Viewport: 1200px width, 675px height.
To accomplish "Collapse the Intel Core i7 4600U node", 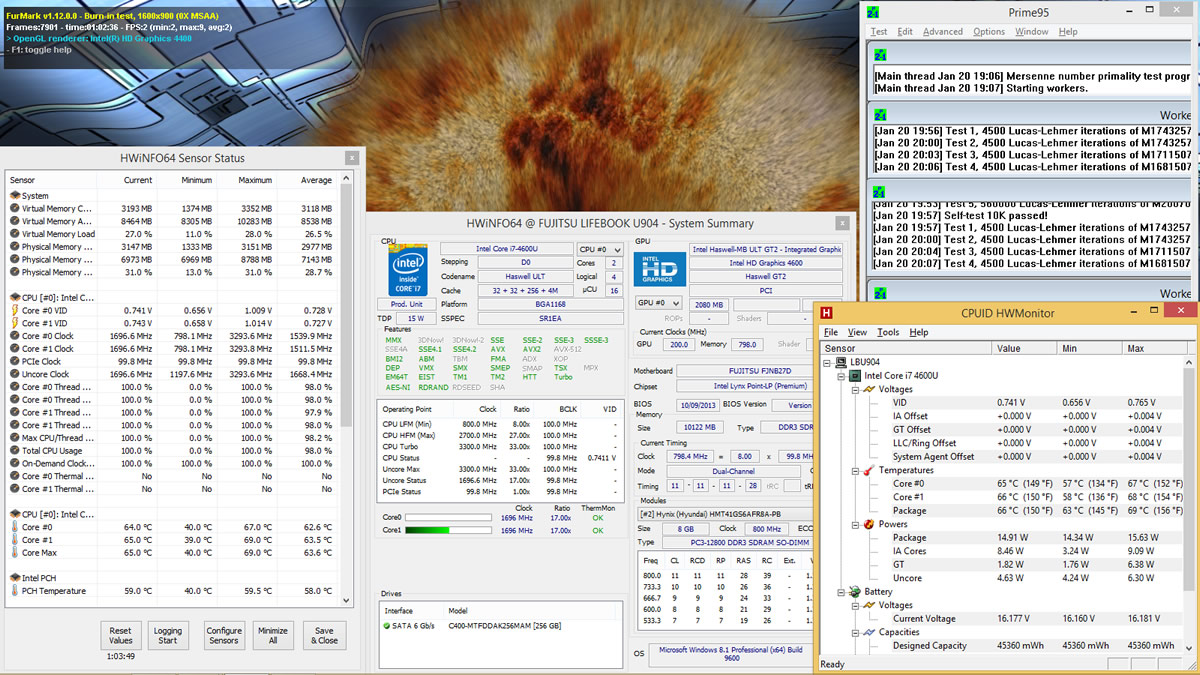I will click(842, 376).
